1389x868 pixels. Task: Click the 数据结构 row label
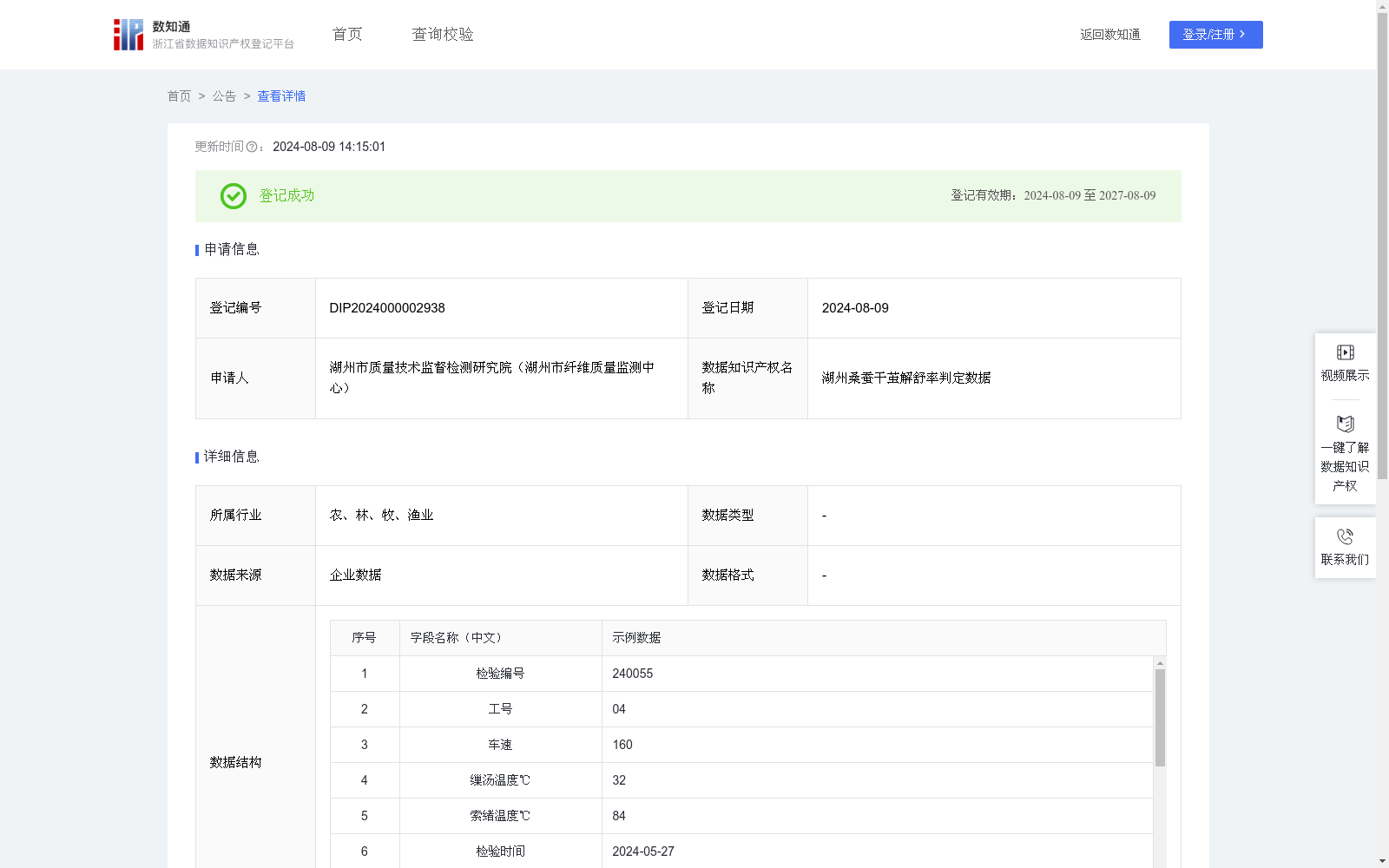click(235, 763)
